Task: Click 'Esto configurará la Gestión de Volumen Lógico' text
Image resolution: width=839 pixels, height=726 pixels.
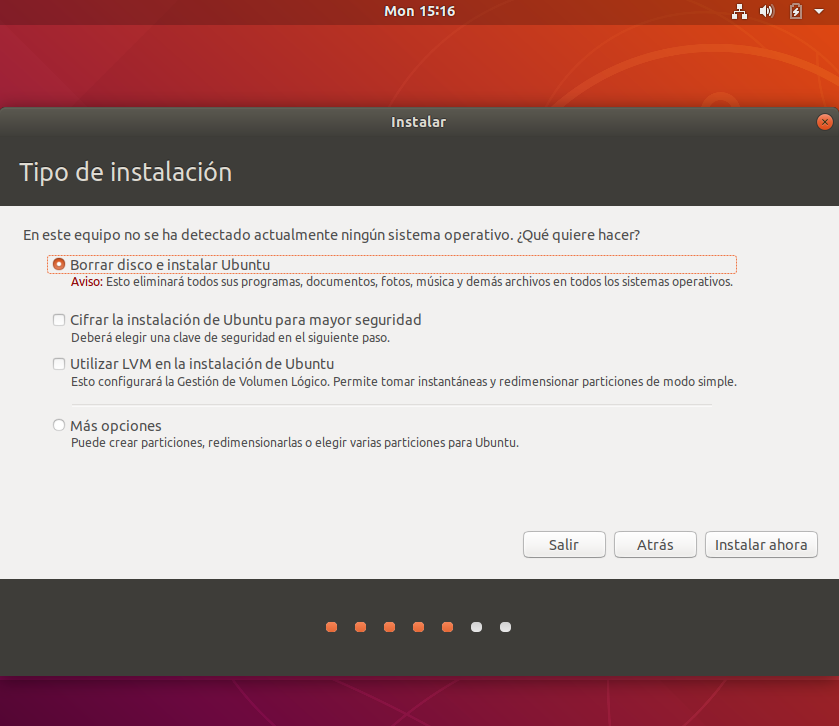Action: click(x=404, y=382)
